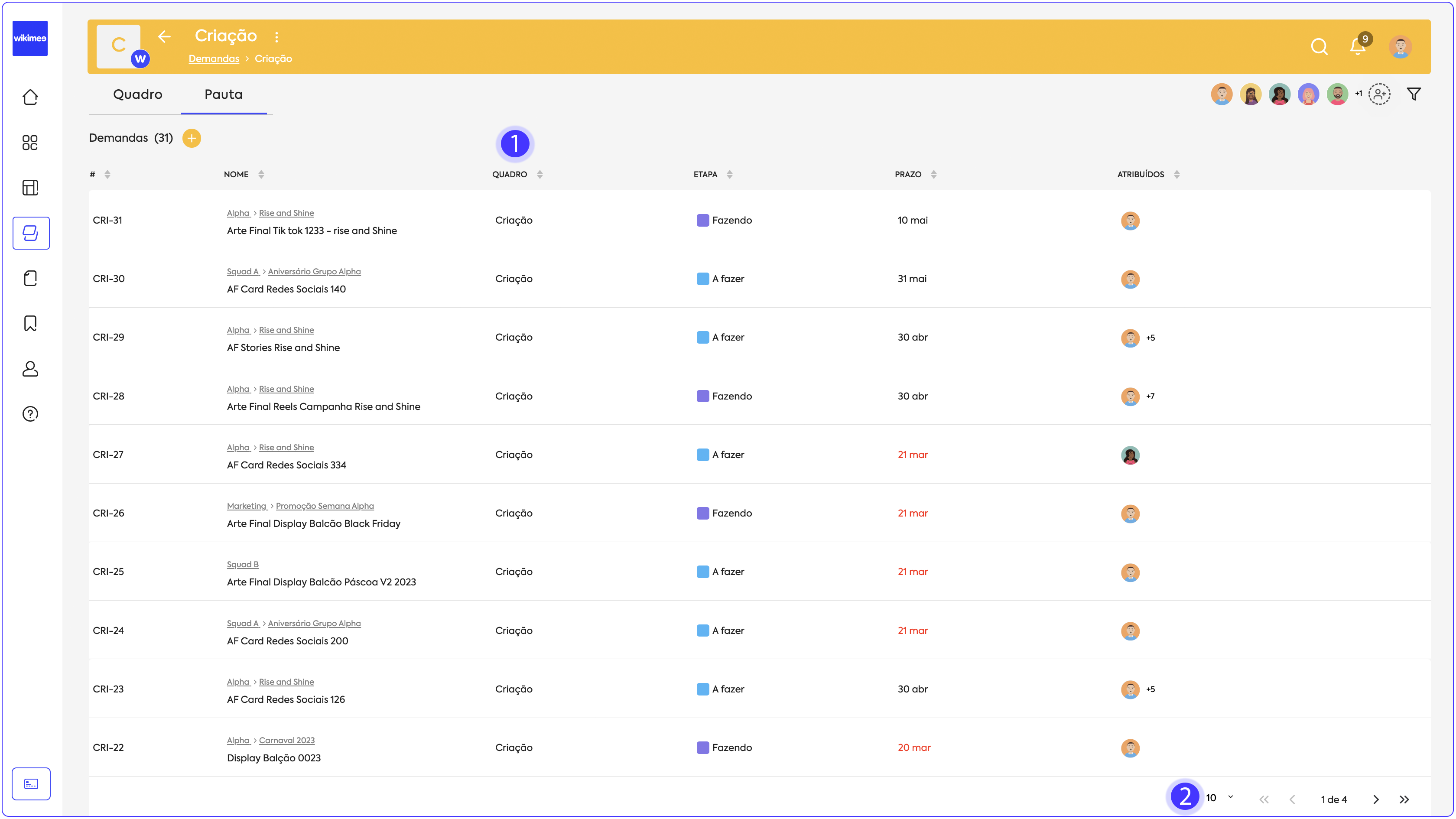Click the back arrow beside Criação
The width and height of the screenshot is (1456, 819).
(x=165, y=37)
